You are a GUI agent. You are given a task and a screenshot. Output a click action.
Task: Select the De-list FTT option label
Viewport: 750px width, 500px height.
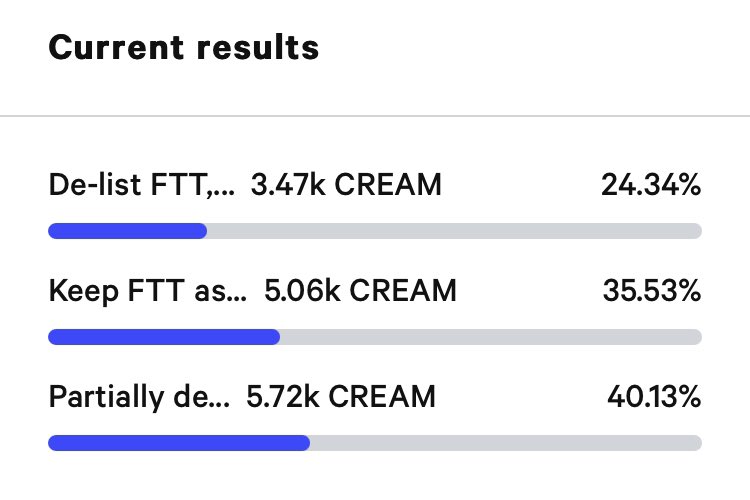click(142, 185)
